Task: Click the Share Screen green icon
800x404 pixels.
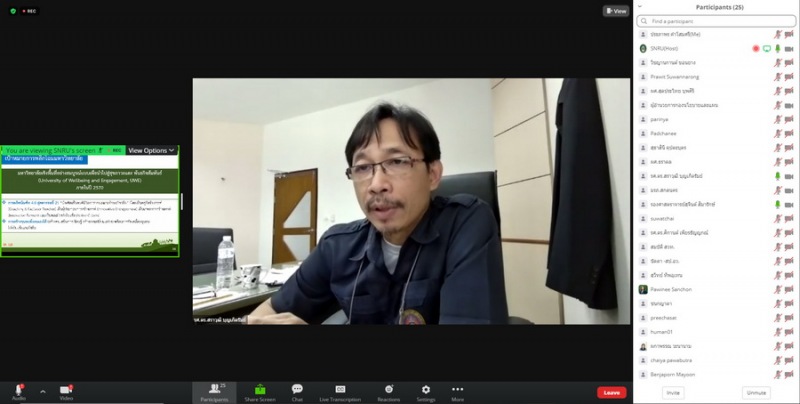Action: 260,390
